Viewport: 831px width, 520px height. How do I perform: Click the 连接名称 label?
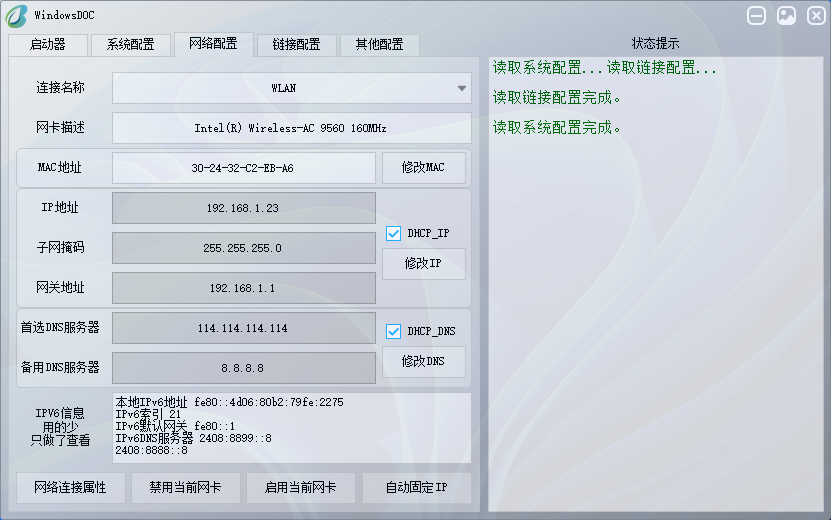click(x=60, y=87)
